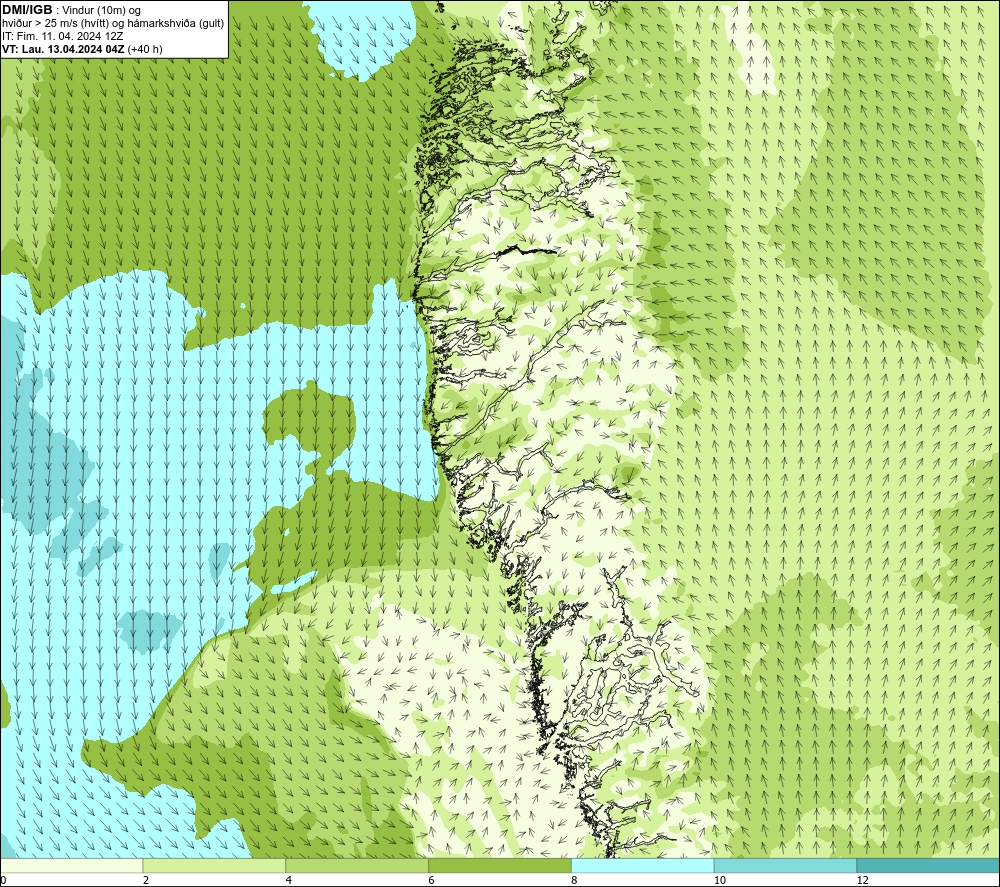Click the 0-2 m/s pale legend swatch
The image size is (1000, 887).
click(71, 865)
